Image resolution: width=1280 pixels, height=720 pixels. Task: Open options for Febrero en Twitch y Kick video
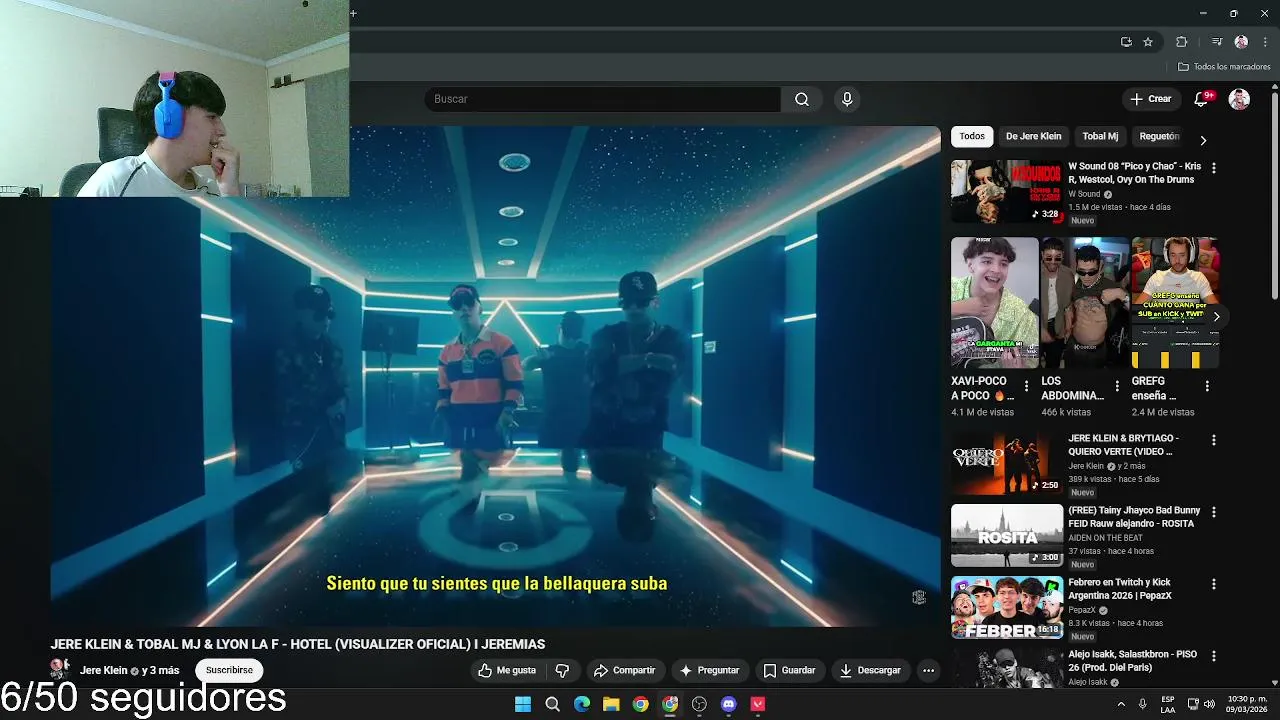tap(1214, 584)
